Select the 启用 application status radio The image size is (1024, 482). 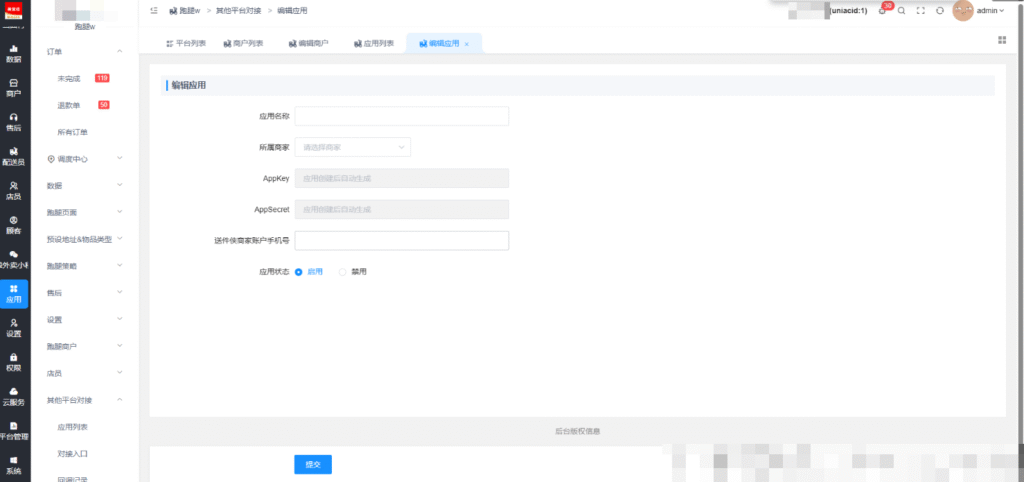(x=299, y=271)
